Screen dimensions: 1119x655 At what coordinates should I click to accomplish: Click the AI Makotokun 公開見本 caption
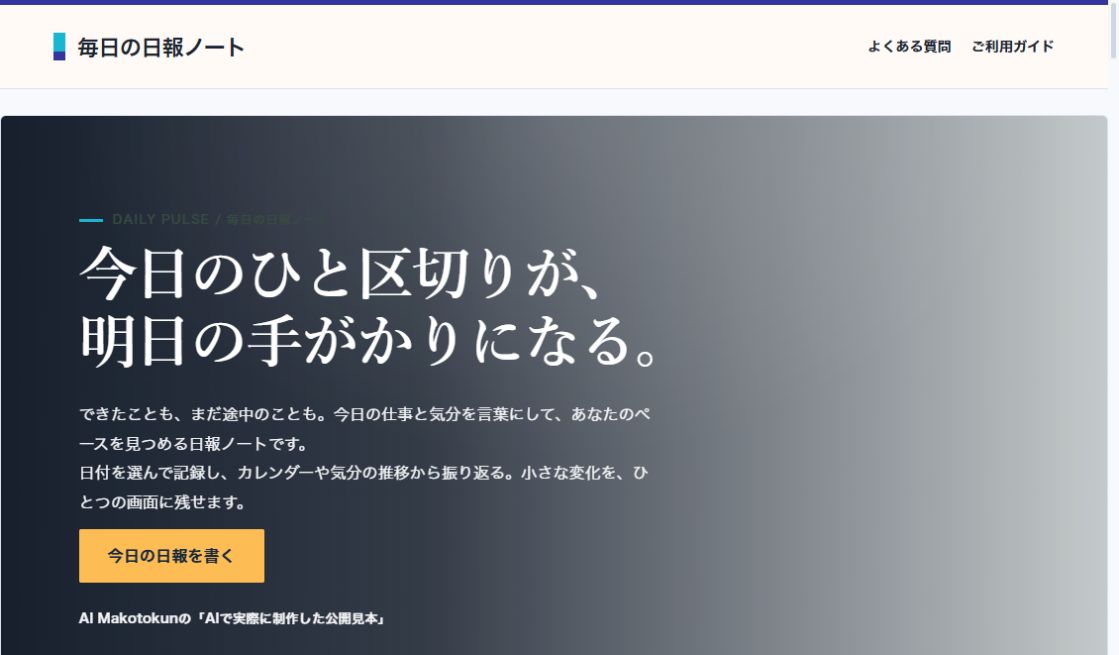233,618
